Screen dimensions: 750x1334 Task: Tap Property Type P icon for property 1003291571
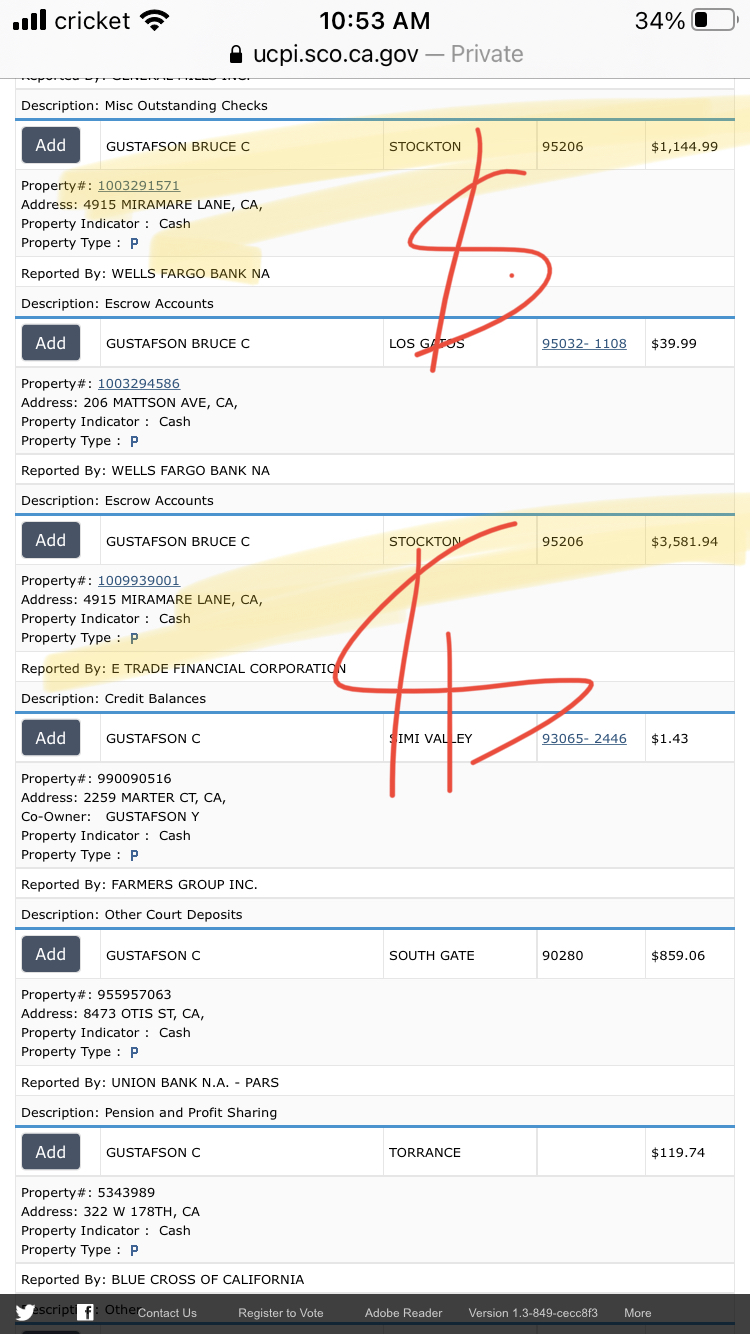[x=134, y=243]
